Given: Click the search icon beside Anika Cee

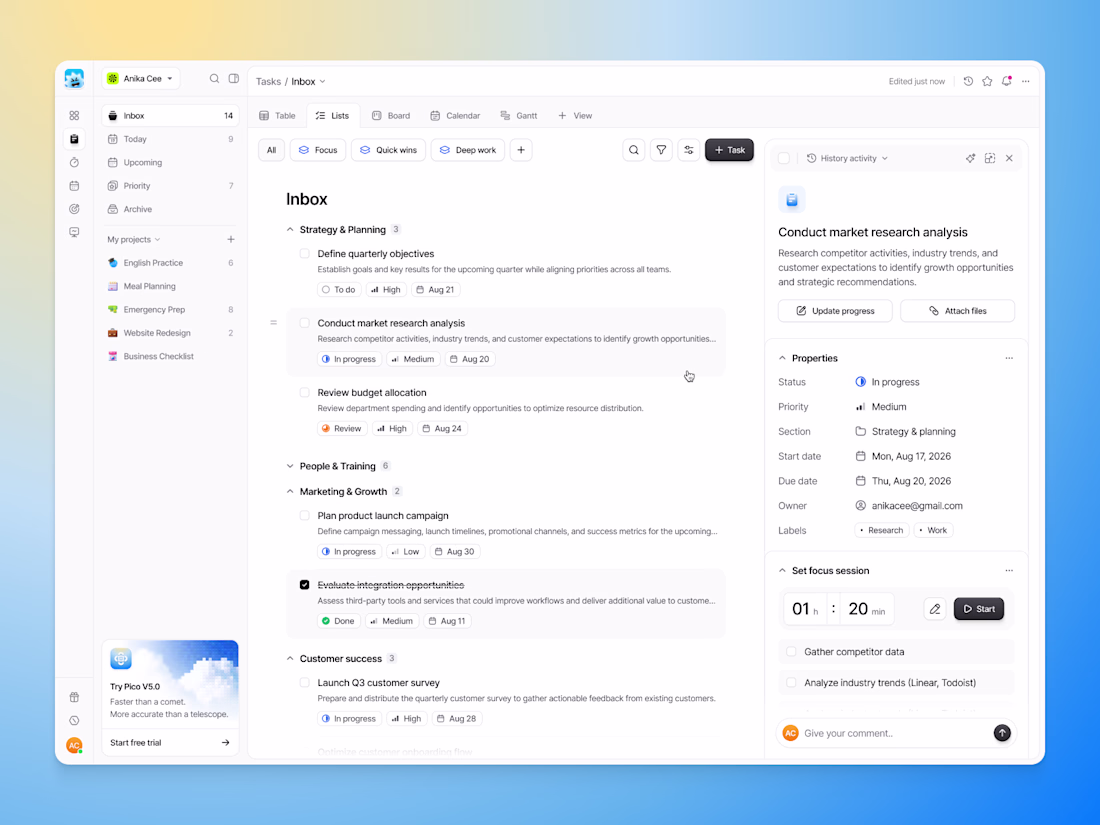Looking at the screenshot, I should 215,79.
